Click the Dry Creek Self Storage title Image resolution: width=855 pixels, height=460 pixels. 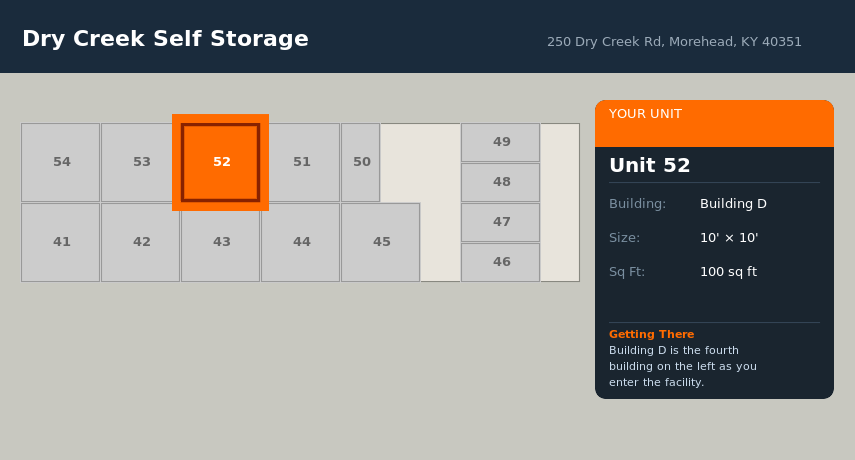[x=165, y=39]
